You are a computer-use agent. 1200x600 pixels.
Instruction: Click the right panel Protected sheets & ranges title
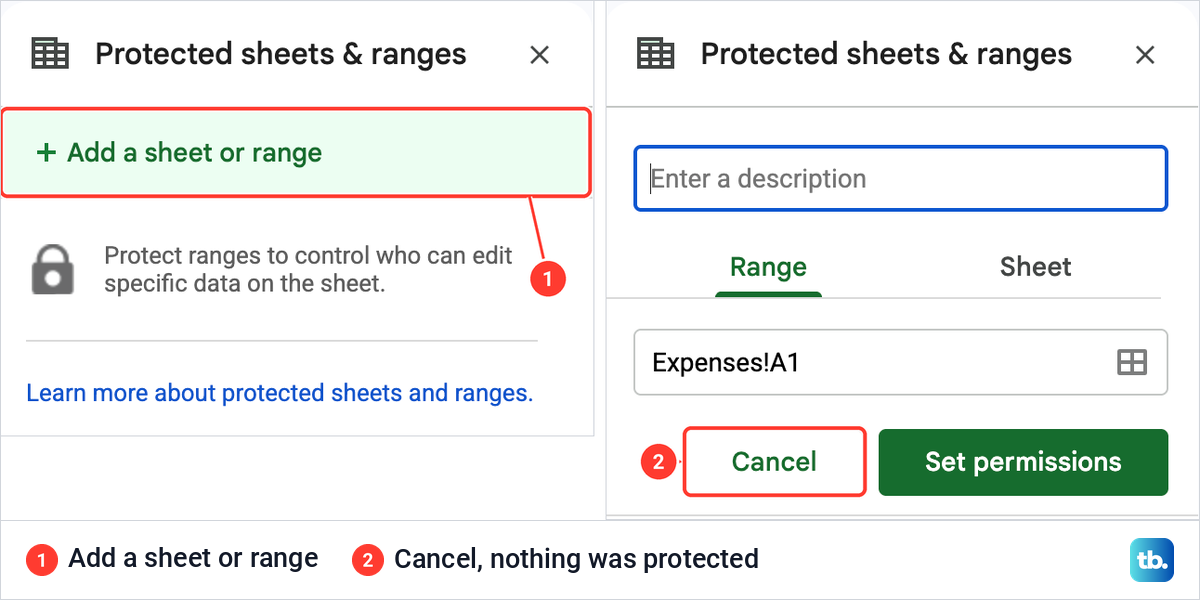click(886, 54)
